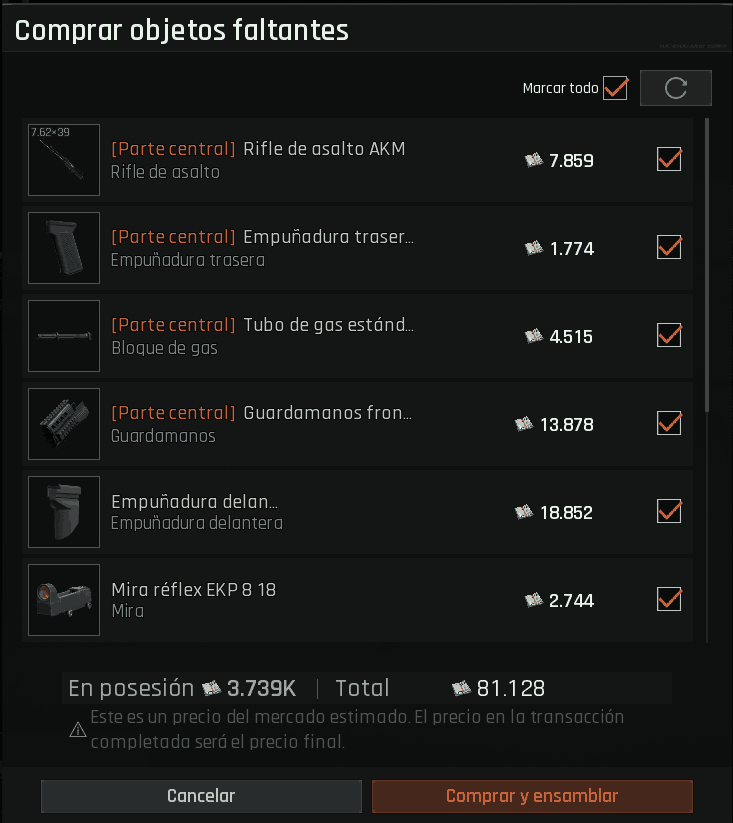
Task: Click the EKP 8 18 reflex sight icon
Action: click(64, 600)
